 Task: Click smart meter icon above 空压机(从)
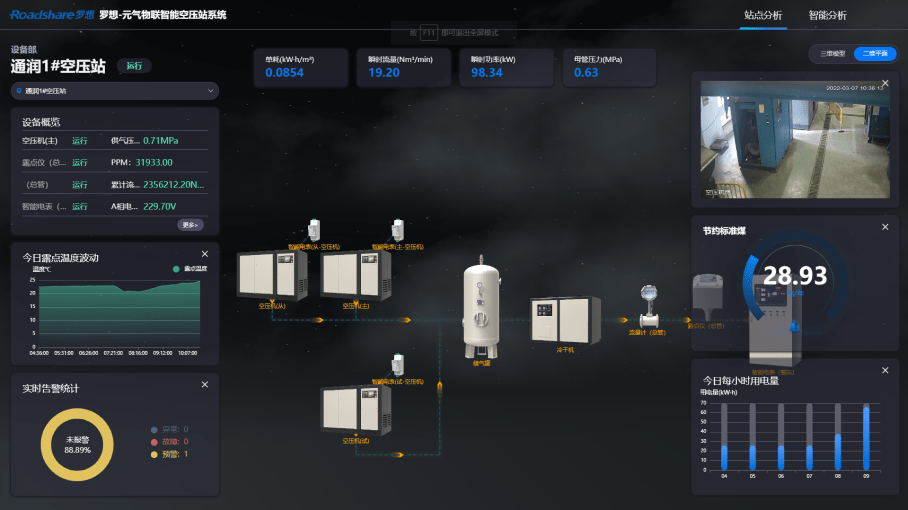314,229
